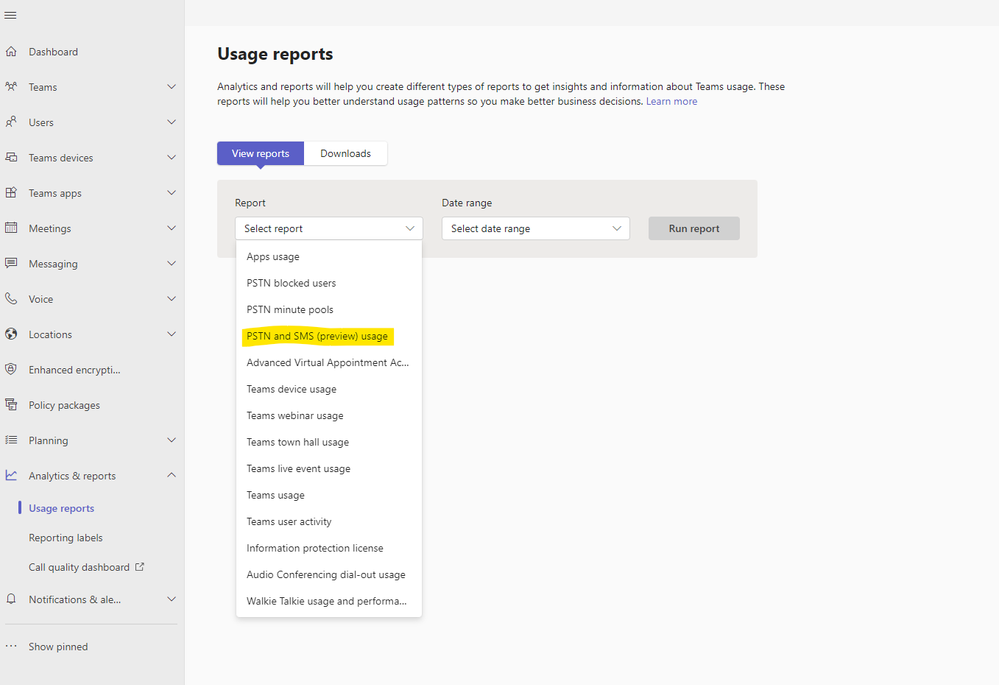The width and height of the screenshot is (999, 685).
Task: Select Advanced Virtual Appointment report option
Action: [x=329, y=363]
